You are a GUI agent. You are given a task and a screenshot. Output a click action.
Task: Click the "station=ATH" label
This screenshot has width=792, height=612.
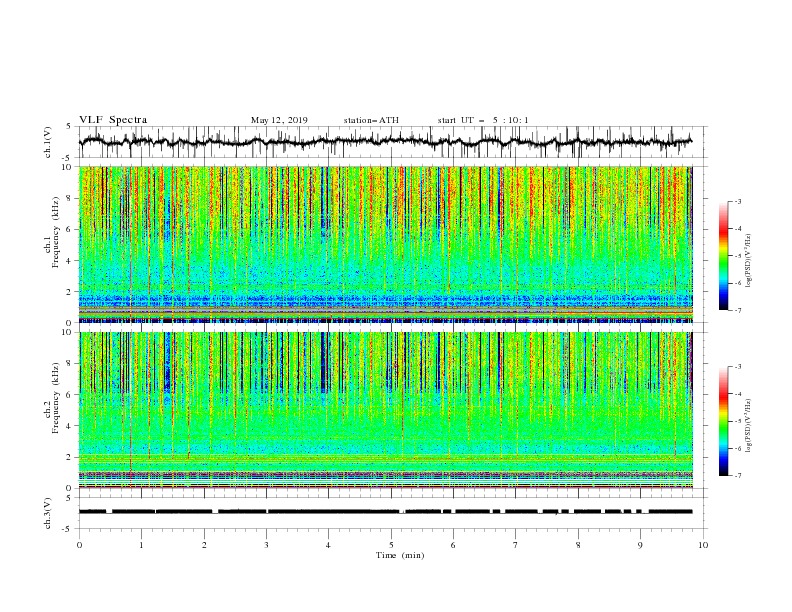pyautogui.click(x=371, y=120)
